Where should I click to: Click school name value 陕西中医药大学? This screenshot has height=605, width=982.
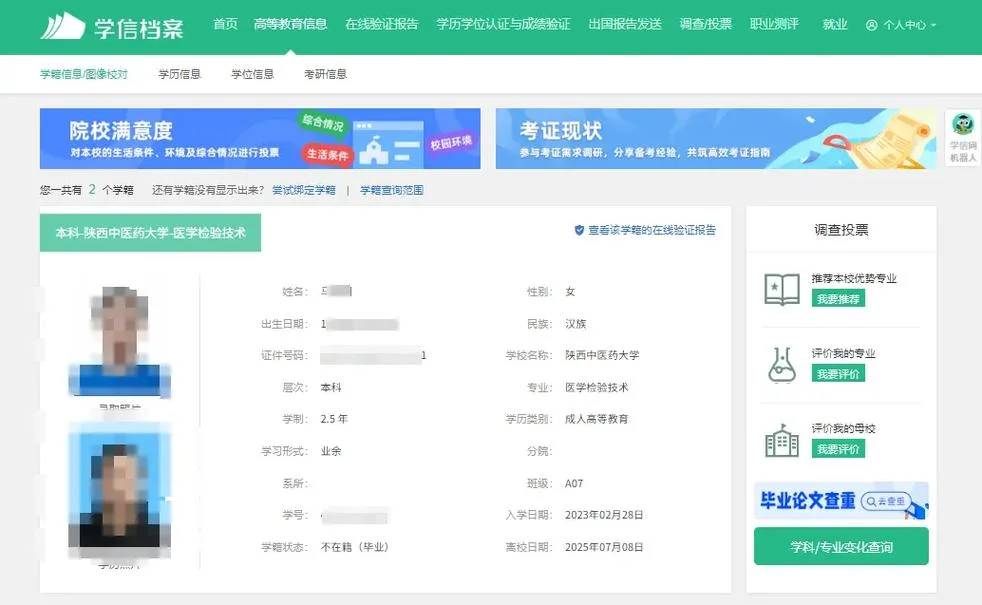coord(602,355)
